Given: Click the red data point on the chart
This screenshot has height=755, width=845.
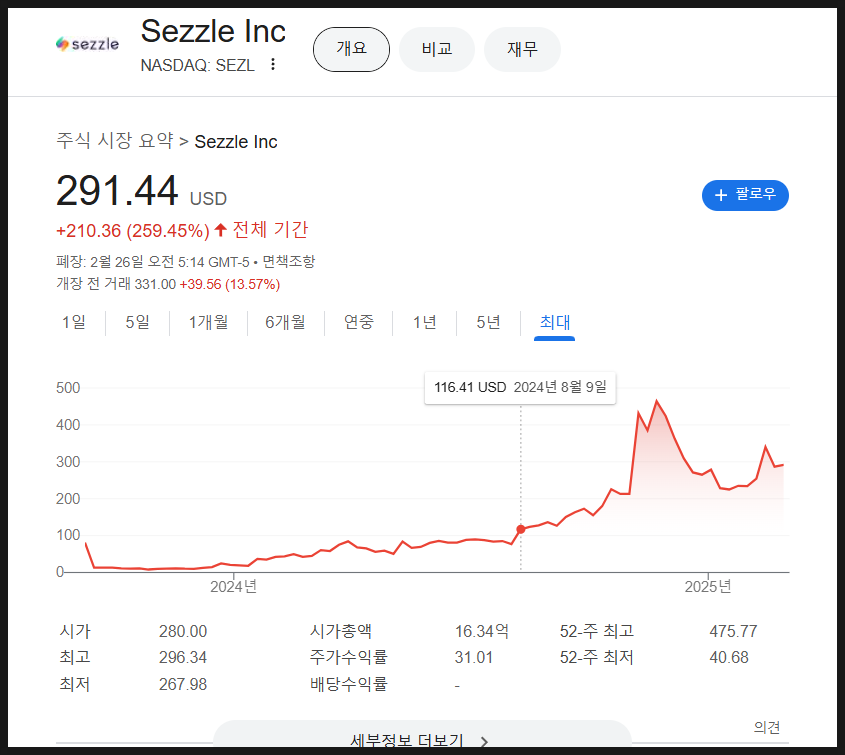Looking at the screenshot, I should coord(521,530).
